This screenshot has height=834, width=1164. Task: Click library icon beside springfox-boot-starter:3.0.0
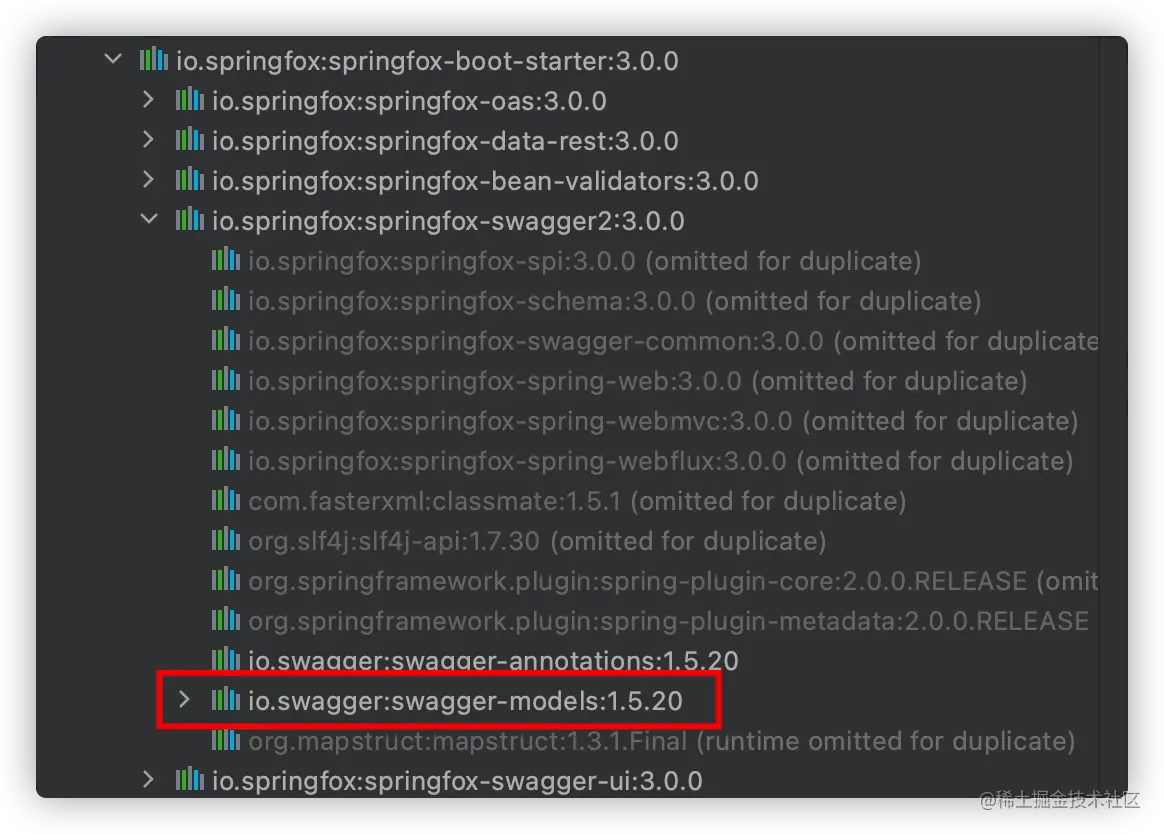point(154,59)
